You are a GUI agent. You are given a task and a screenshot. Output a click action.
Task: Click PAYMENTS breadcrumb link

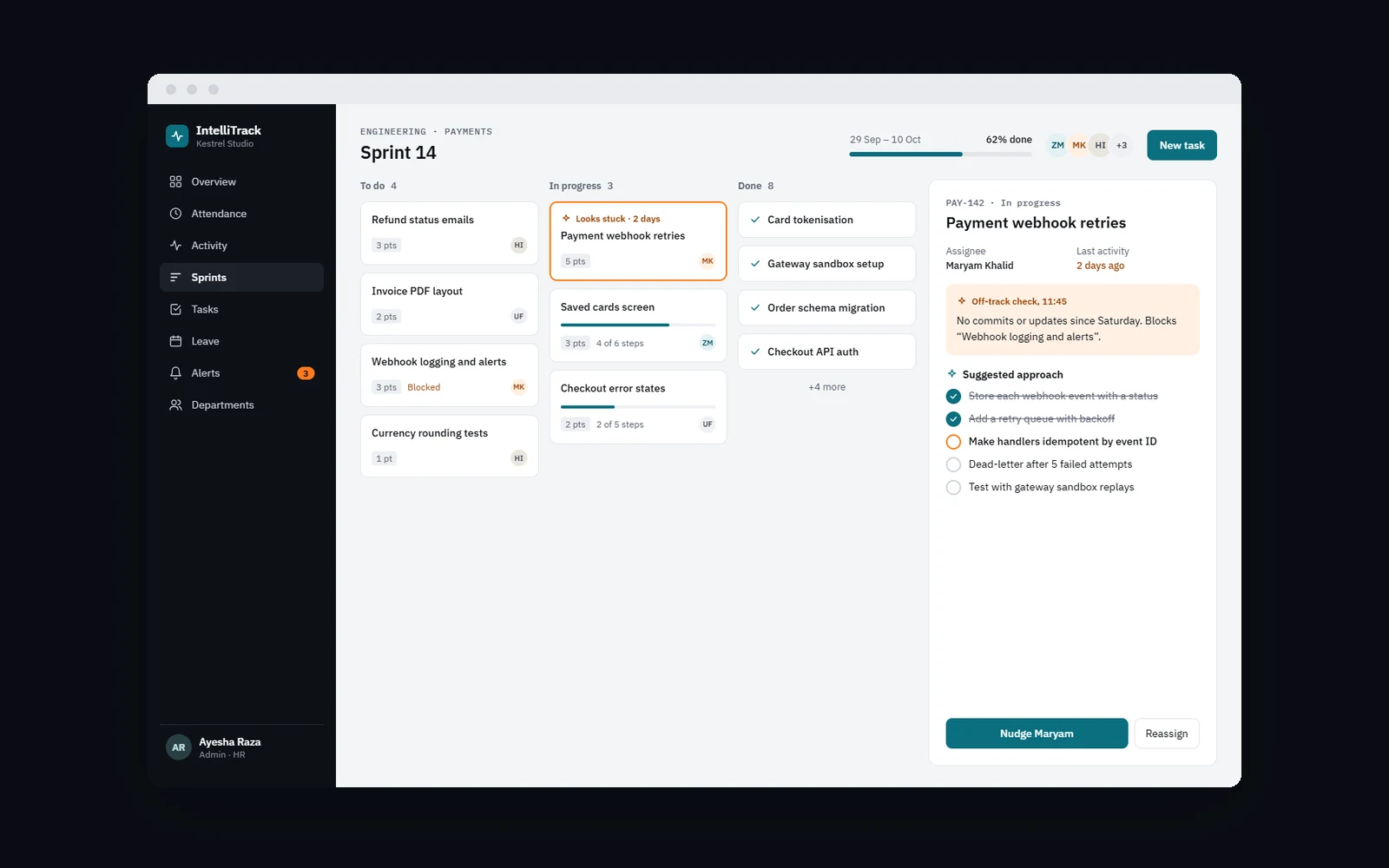point(468,132)
